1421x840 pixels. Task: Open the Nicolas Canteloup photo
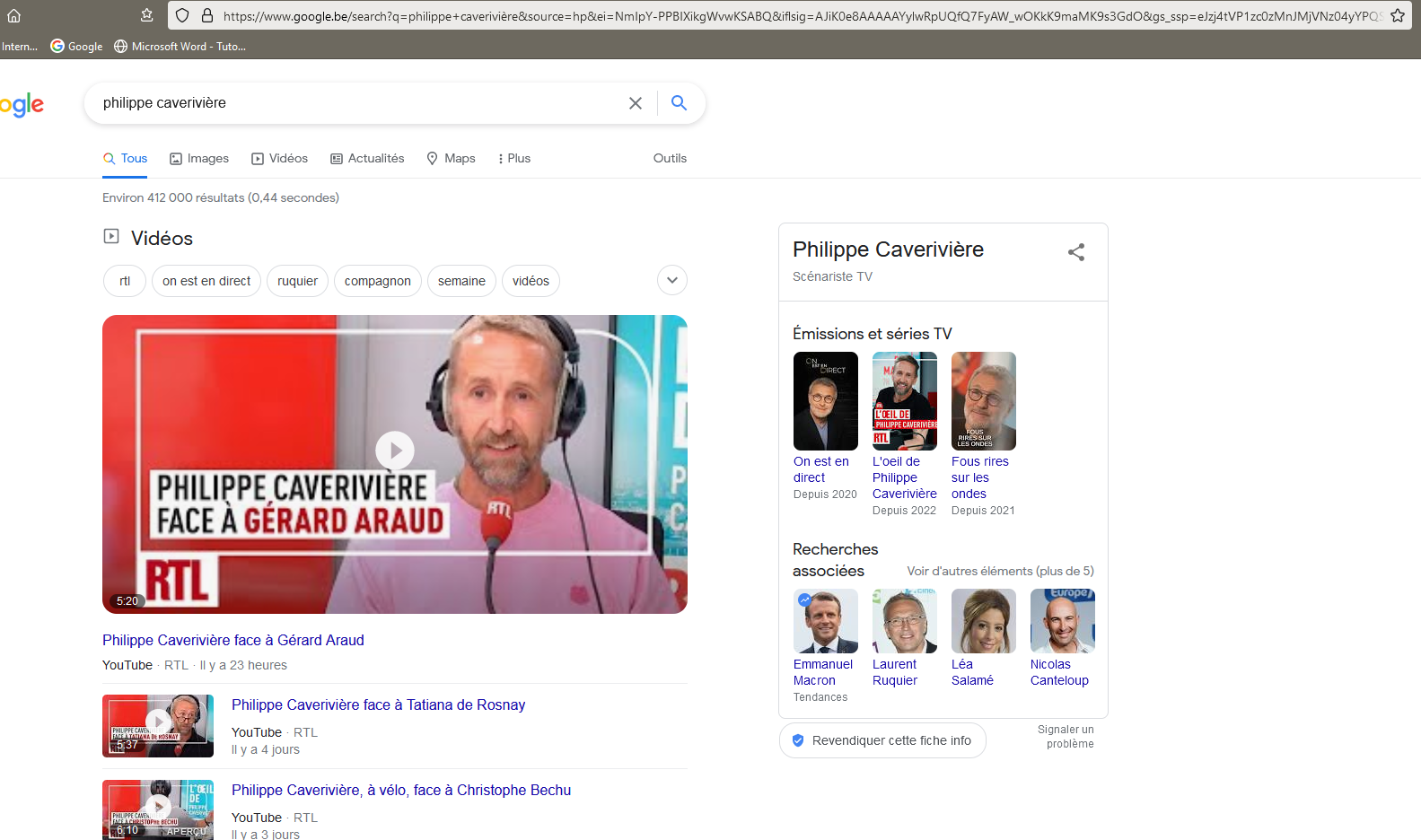coord(1063,621)
